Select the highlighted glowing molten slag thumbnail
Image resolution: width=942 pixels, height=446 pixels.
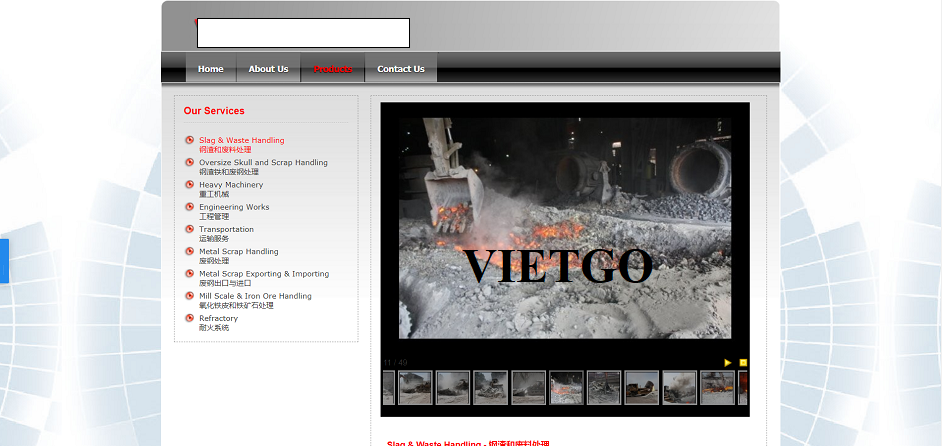click(x=567, y=388)
